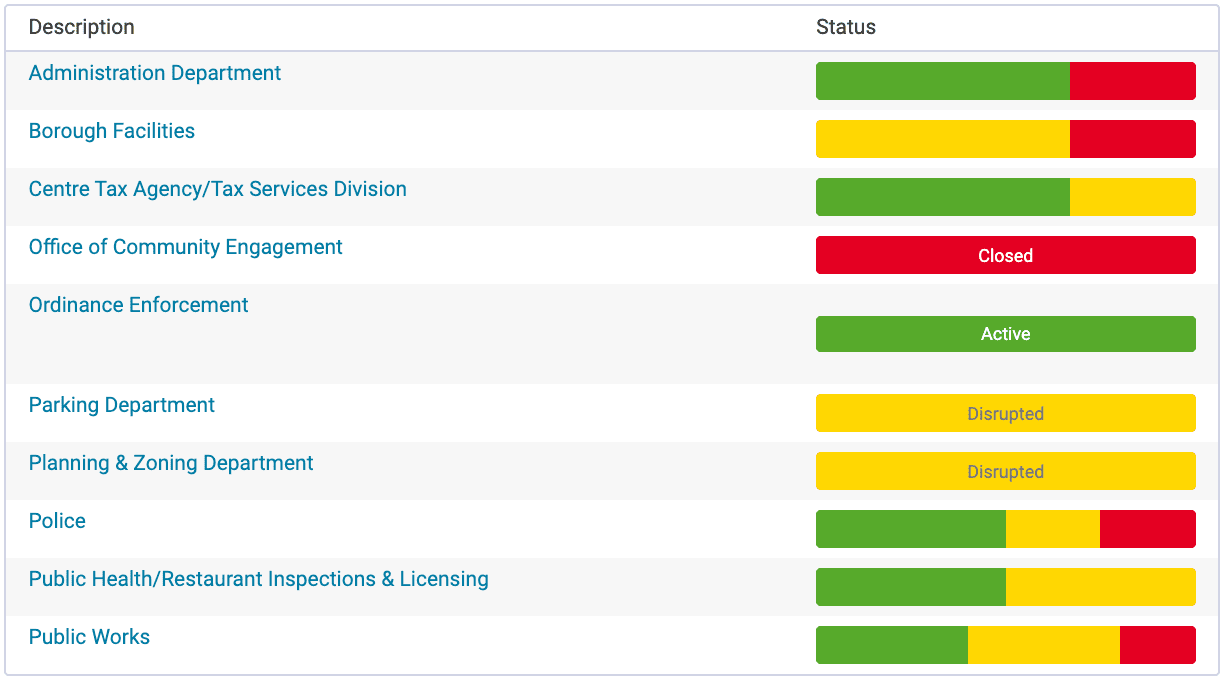Screen dimensions: 1224x682
Task: Click yellow segment of Borough Facilities status
Action: (x=943, y=139)
